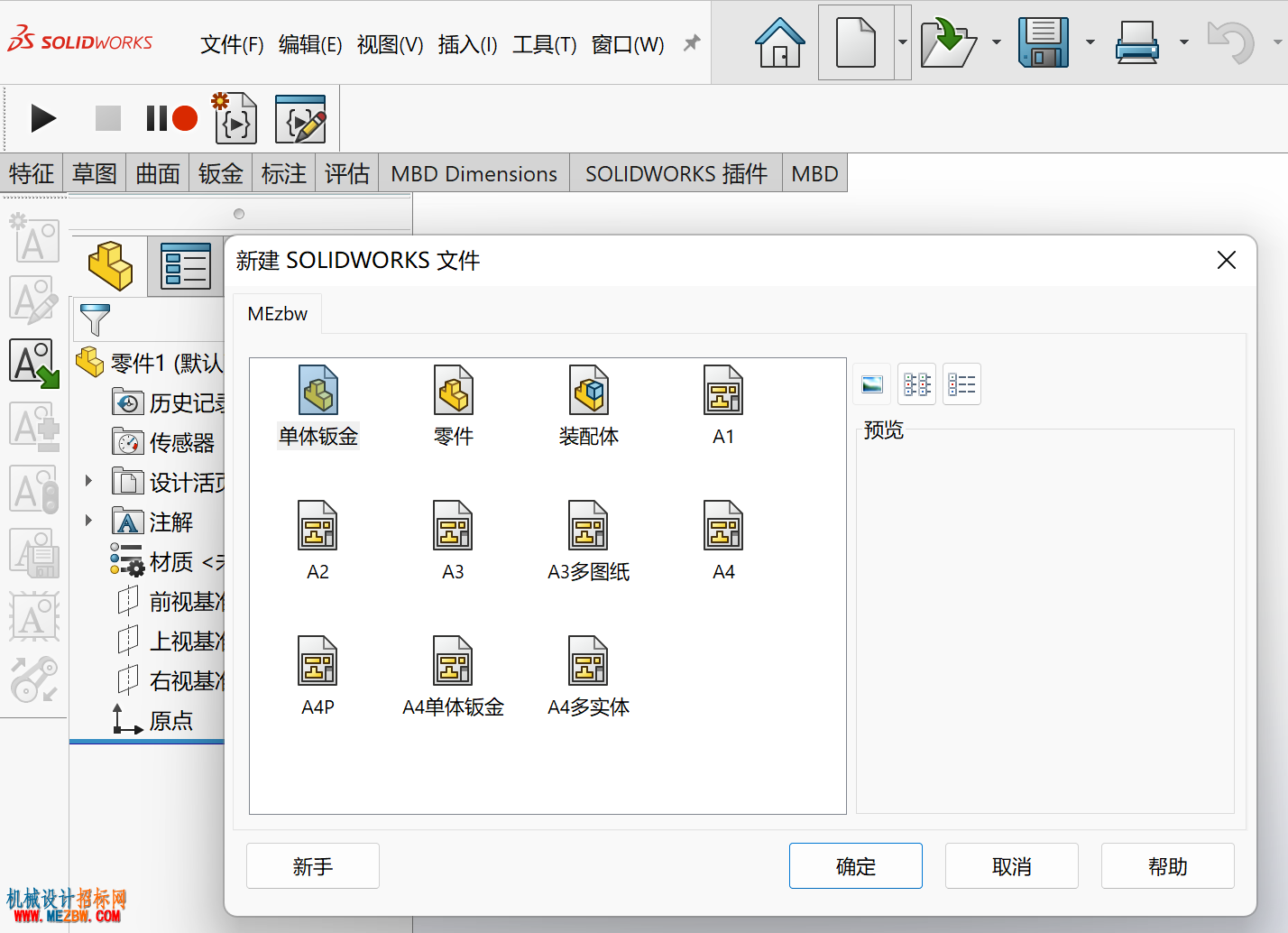Open the FeatureManager design tree tab
1288x933 pixels.
109,266
